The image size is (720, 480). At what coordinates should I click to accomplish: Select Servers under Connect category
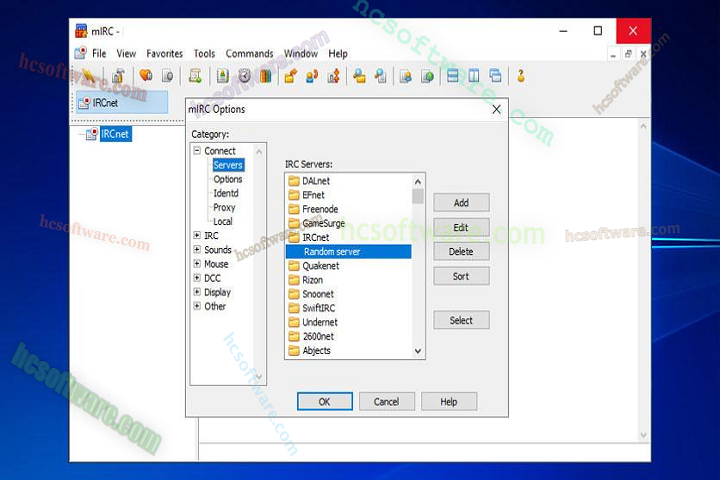[228, 165]
